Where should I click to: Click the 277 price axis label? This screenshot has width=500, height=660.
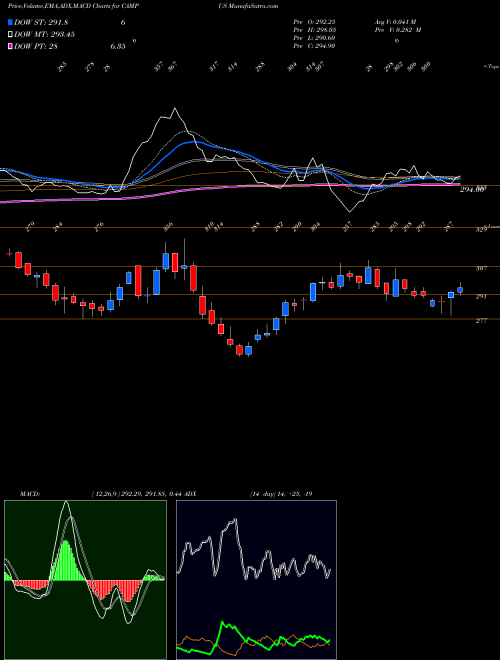point(481,321)
